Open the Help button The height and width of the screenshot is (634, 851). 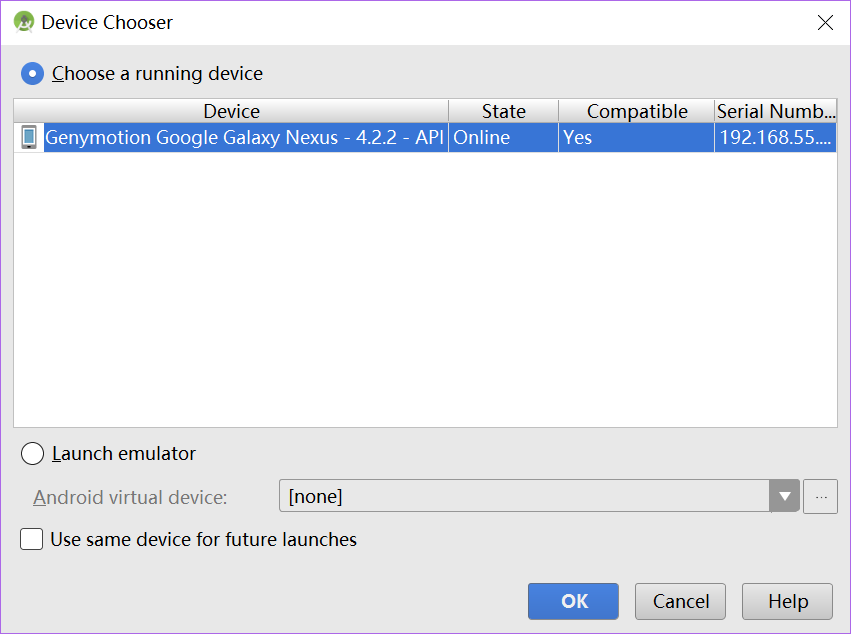point(788,601)
